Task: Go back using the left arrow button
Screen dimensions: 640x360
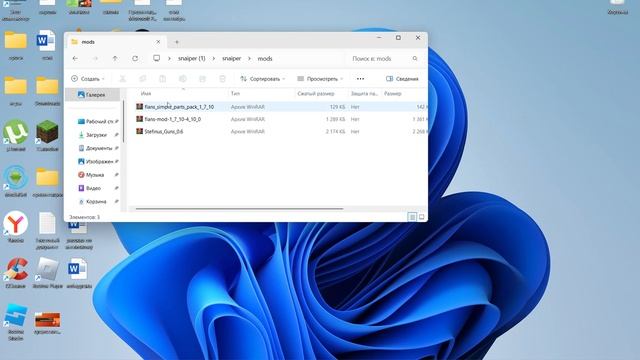Action: (x=75, y=58)
